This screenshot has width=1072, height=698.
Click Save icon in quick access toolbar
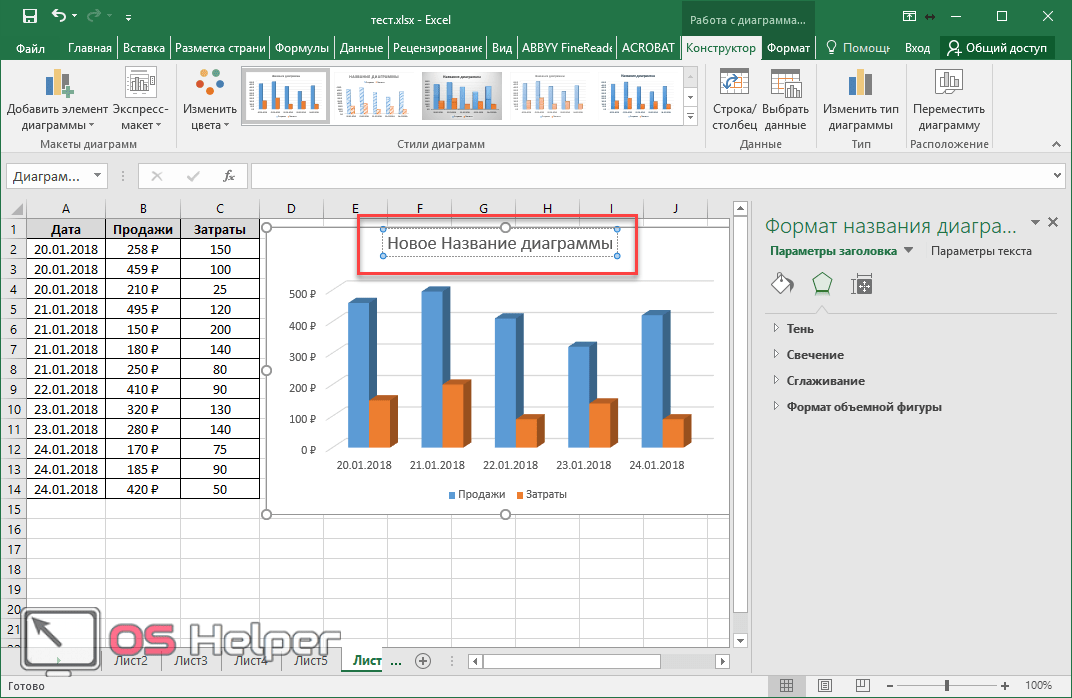pos(29,16)
